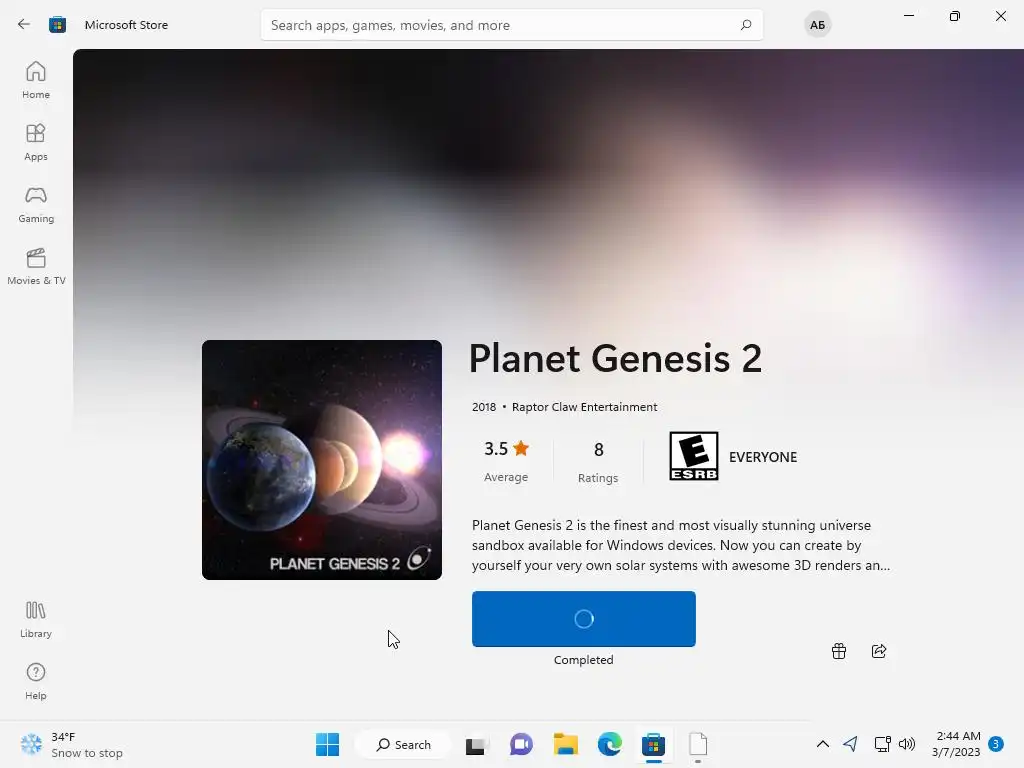Click the EVERYONE rating label

[763, 457]
